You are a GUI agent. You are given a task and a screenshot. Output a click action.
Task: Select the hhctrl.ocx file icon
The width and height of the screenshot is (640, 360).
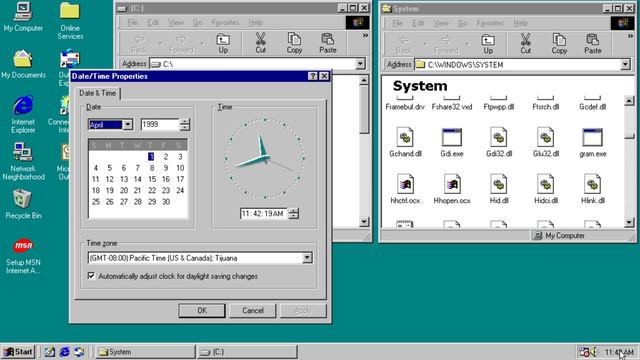tap(405, 189)
